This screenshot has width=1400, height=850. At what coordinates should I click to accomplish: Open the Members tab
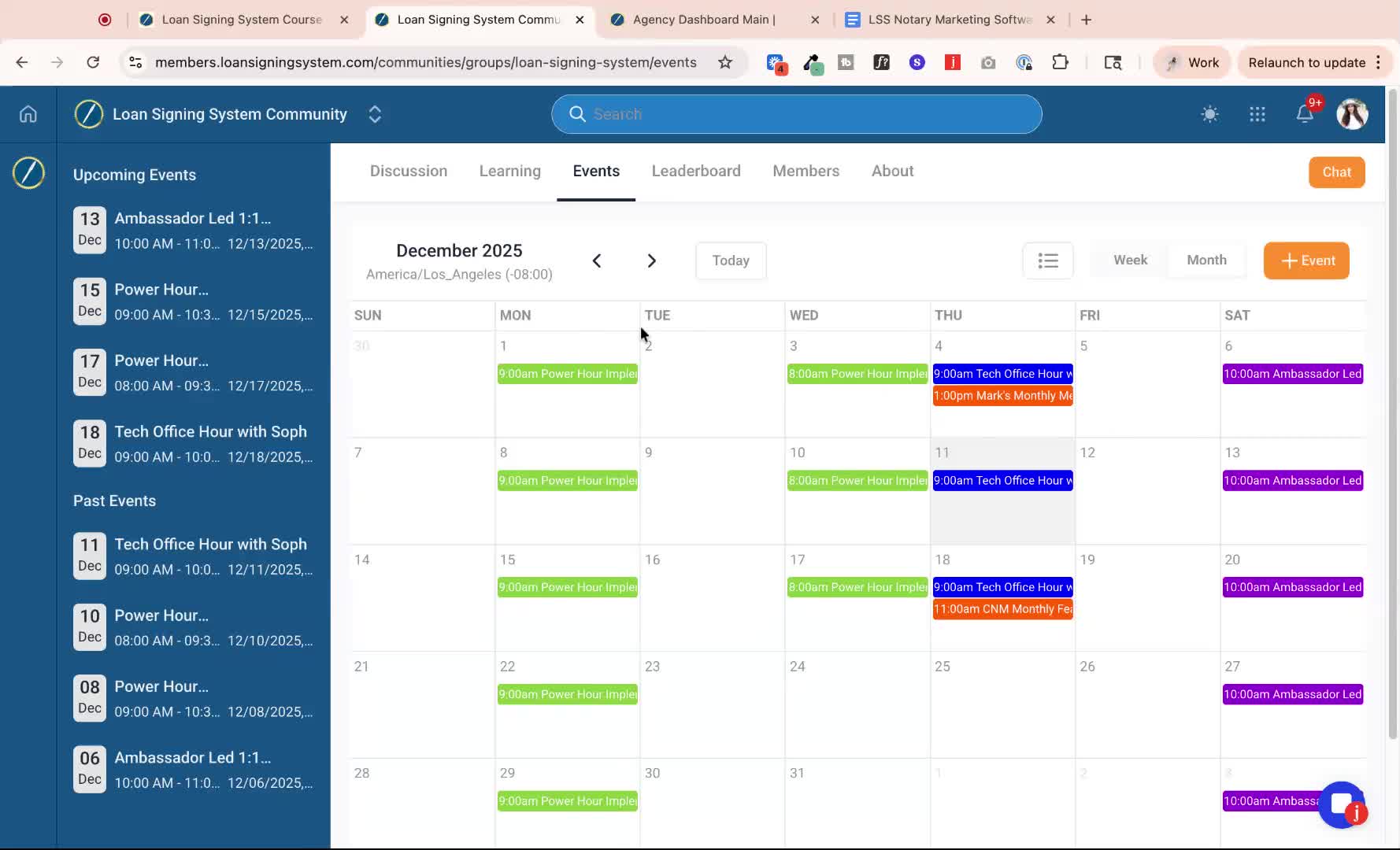[x=806, y=171]
